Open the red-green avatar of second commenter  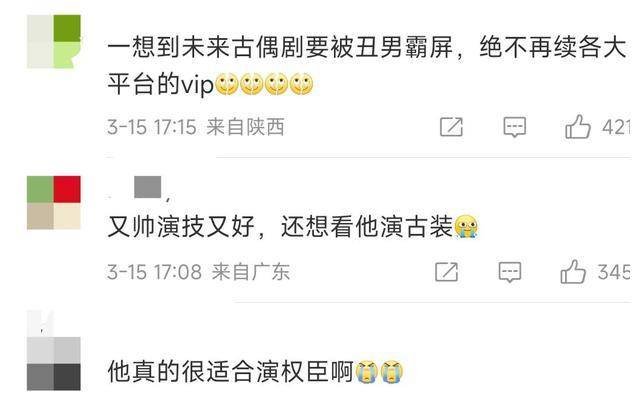(x=53, y=203)
